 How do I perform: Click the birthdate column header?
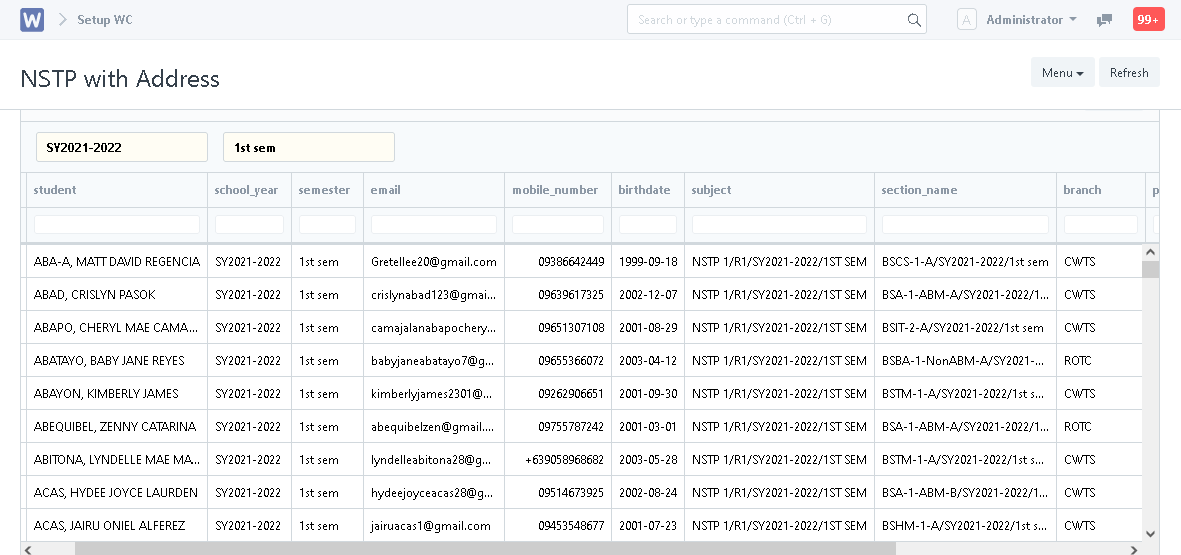click(x=648, y=190)
